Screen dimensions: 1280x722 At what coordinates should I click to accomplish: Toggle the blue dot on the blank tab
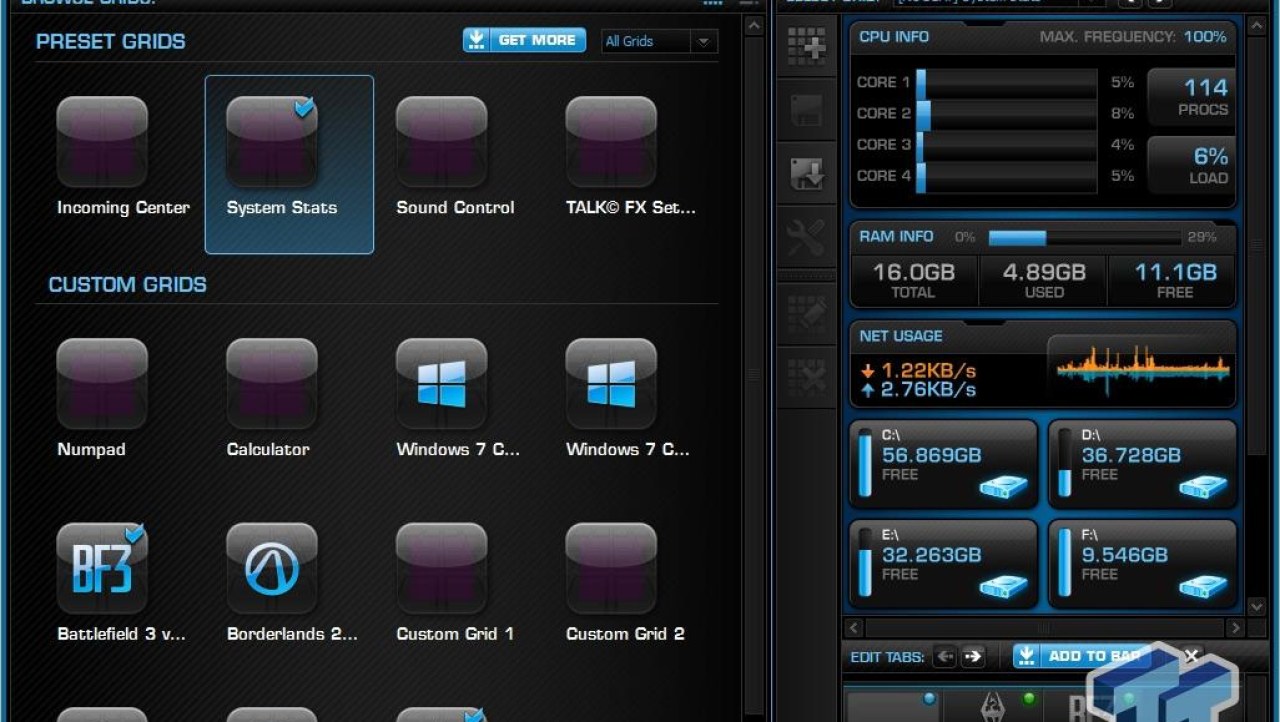click(930, 698)
